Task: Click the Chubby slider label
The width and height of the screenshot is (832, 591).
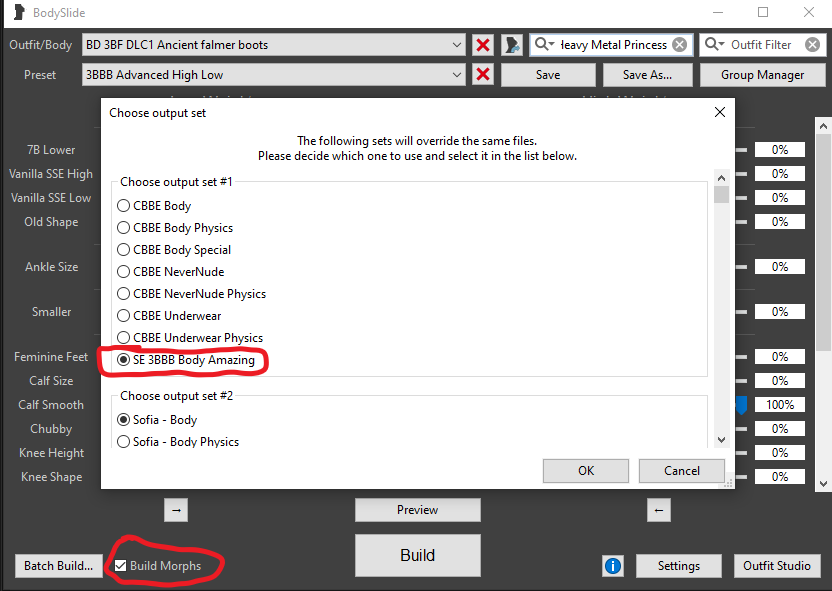Action: click(x=51, y=429)
